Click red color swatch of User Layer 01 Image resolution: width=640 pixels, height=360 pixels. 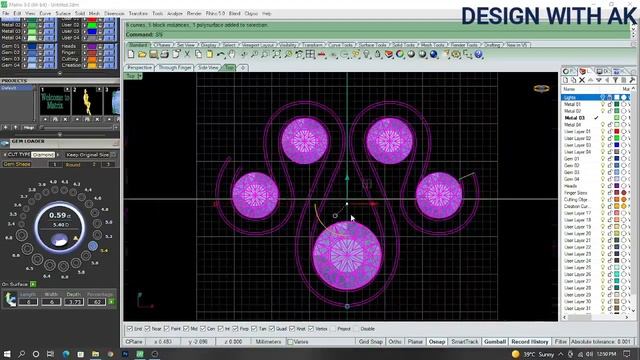pyautogui.click(x=617, y=131)
